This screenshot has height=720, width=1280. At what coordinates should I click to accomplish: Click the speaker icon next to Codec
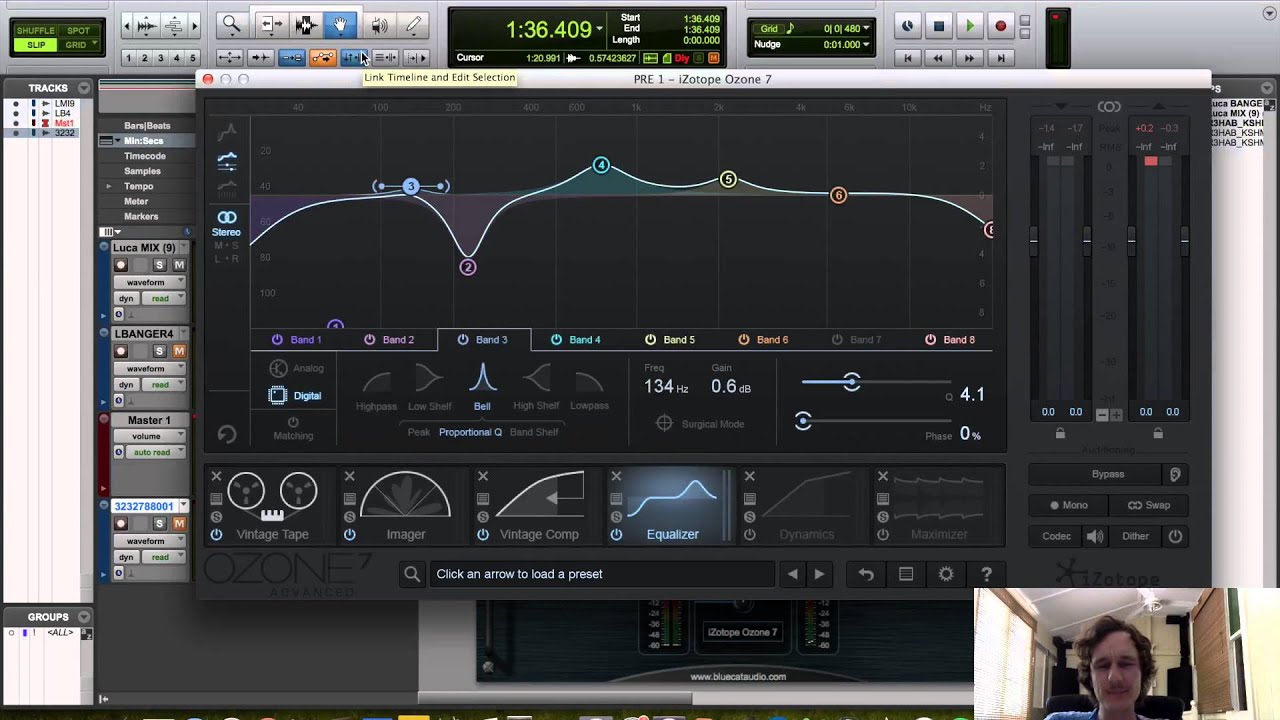click(x=1095, y=536)
